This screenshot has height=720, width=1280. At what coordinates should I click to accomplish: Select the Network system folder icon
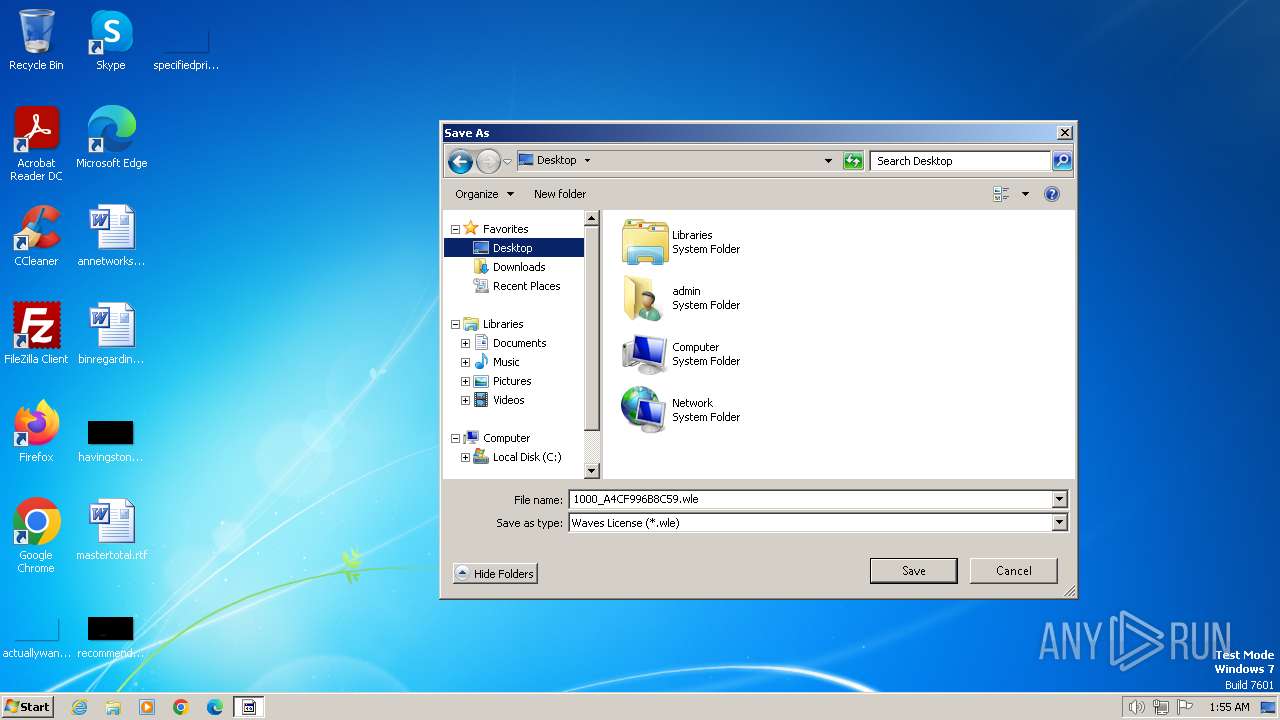coord(645,410)
